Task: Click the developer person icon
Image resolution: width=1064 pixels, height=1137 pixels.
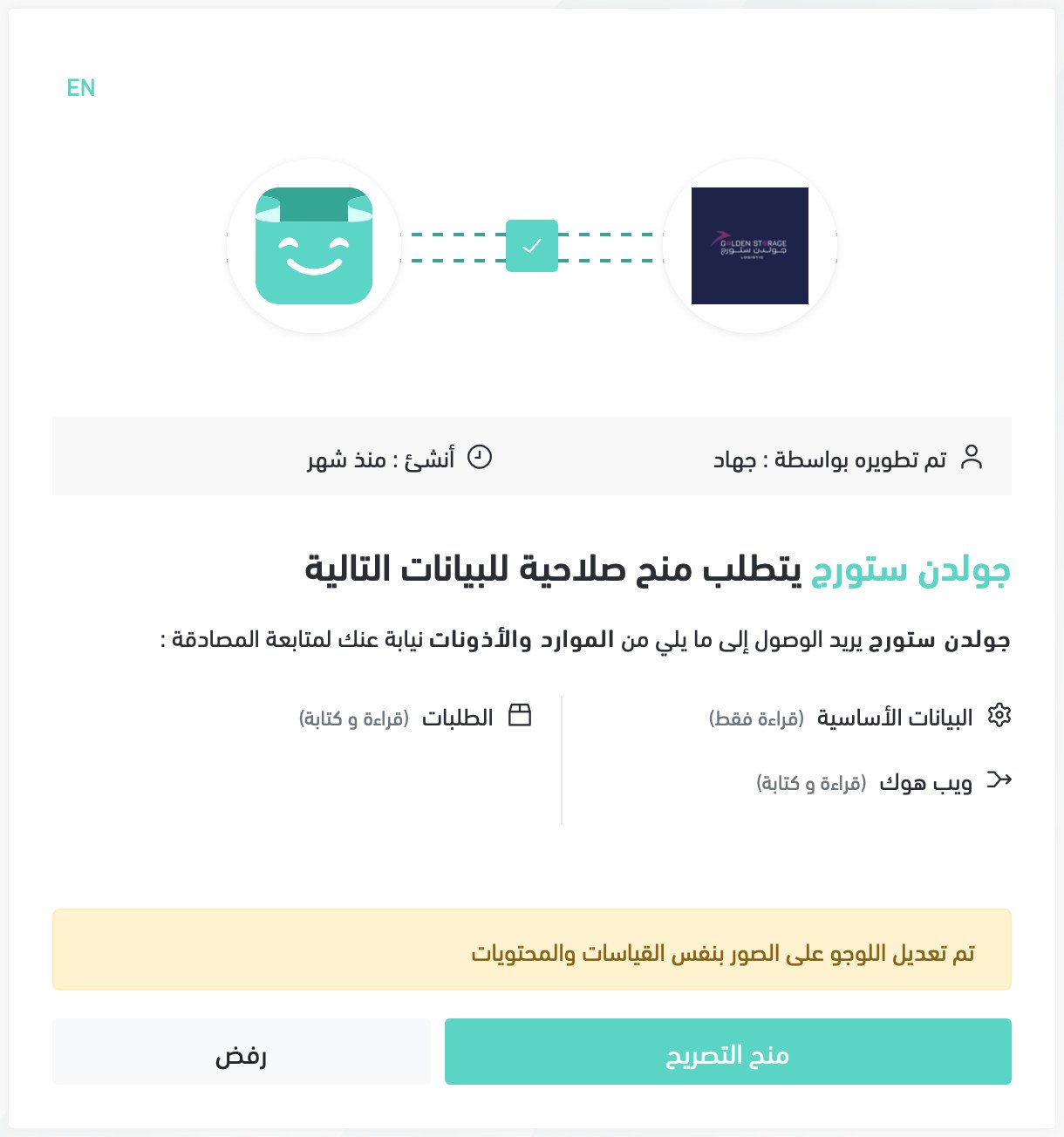Action: coord(972,457)
